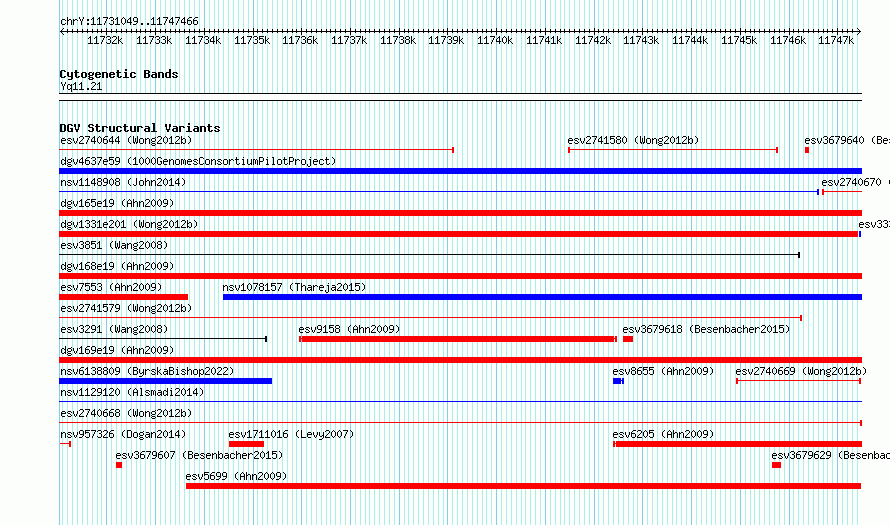Open the esv8655 (Ahn2009) label
This screenshot has width=890, height=525.
(663, 371)
